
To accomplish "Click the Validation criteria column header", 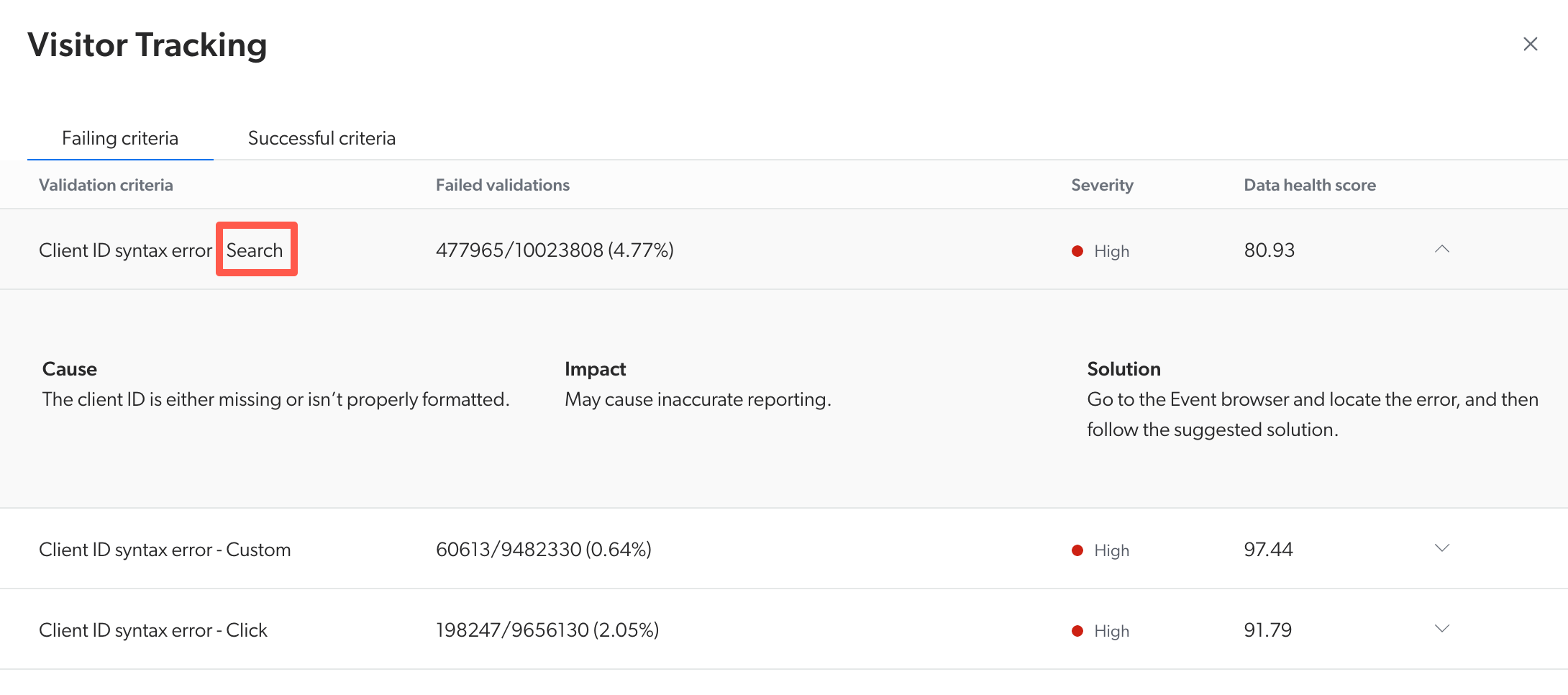I will pyautogui.click(x=105, y=184).
